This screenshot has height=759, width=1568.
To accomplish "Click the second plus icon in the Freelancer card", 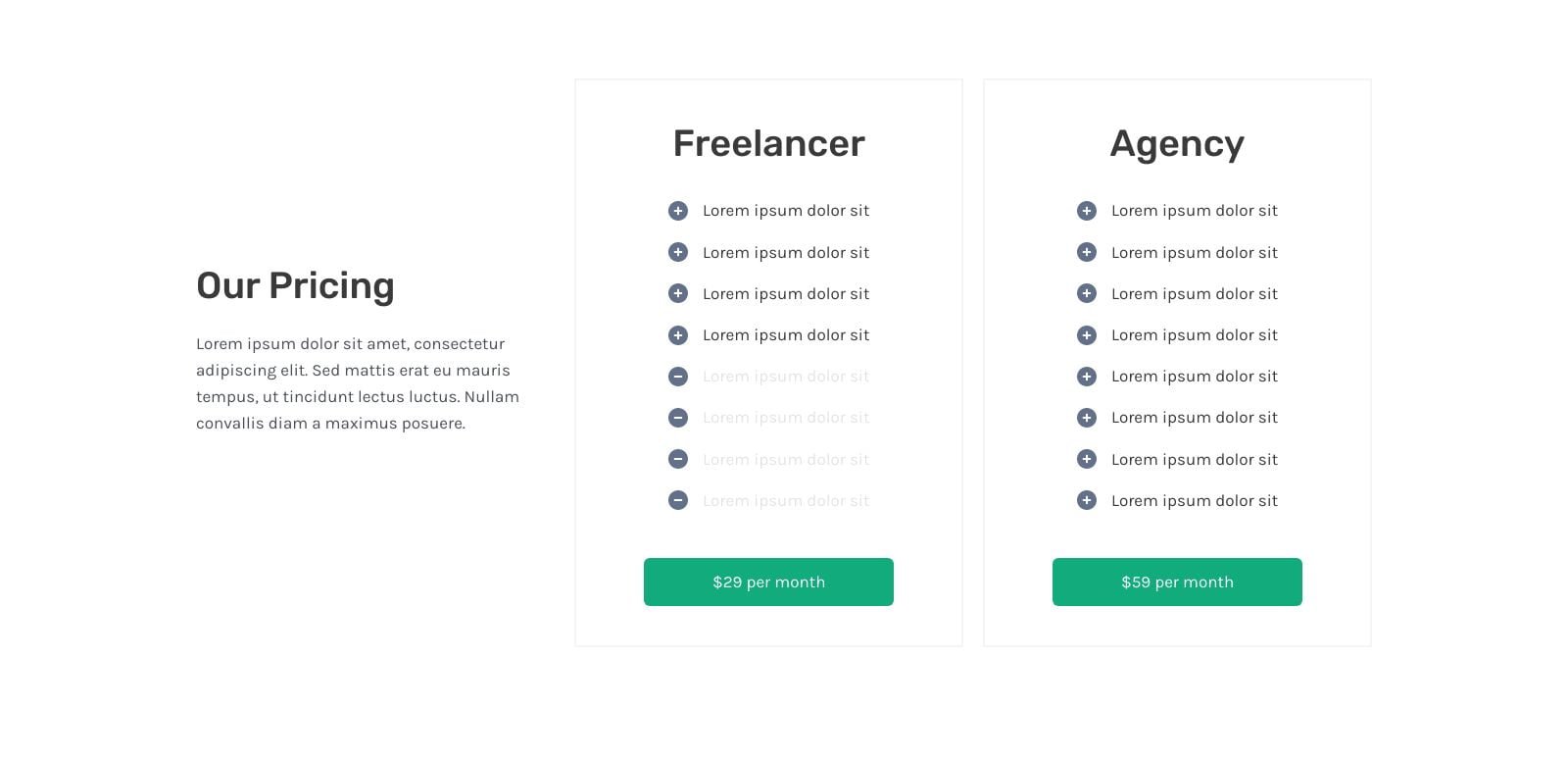I will click(x=677, y=252).
